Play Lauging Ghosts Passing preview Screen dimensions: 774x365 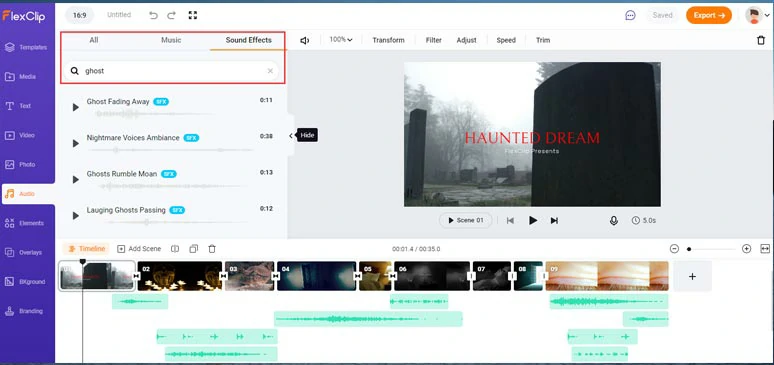pos(76,216)
